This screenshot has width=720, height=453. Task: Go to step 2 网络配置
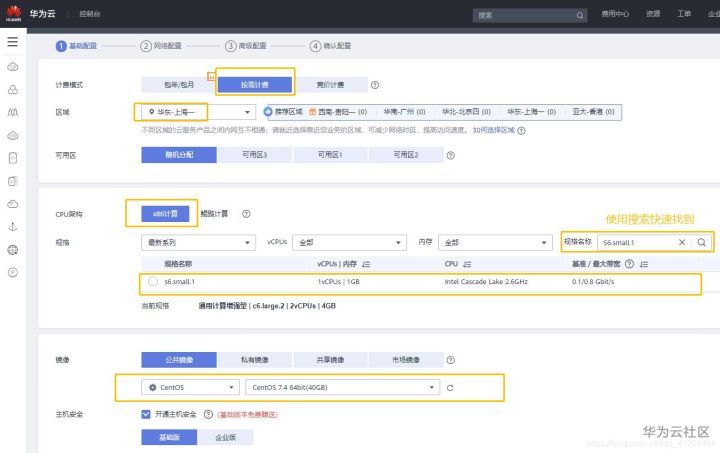[161, 46]
